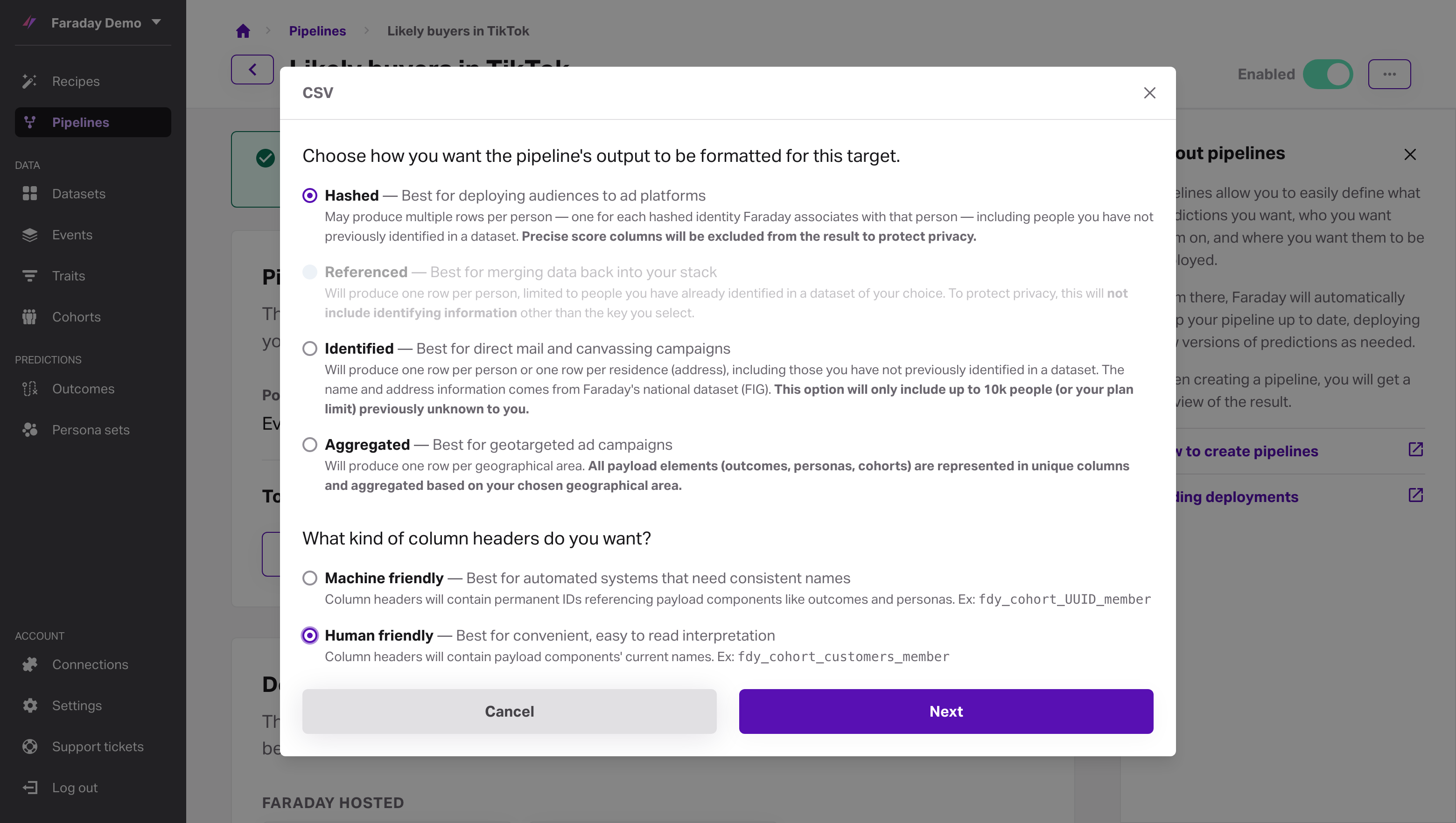Screen dimensions: 1456x823
Task: Select the Referenced output format
Action: [x=310, y=272]
